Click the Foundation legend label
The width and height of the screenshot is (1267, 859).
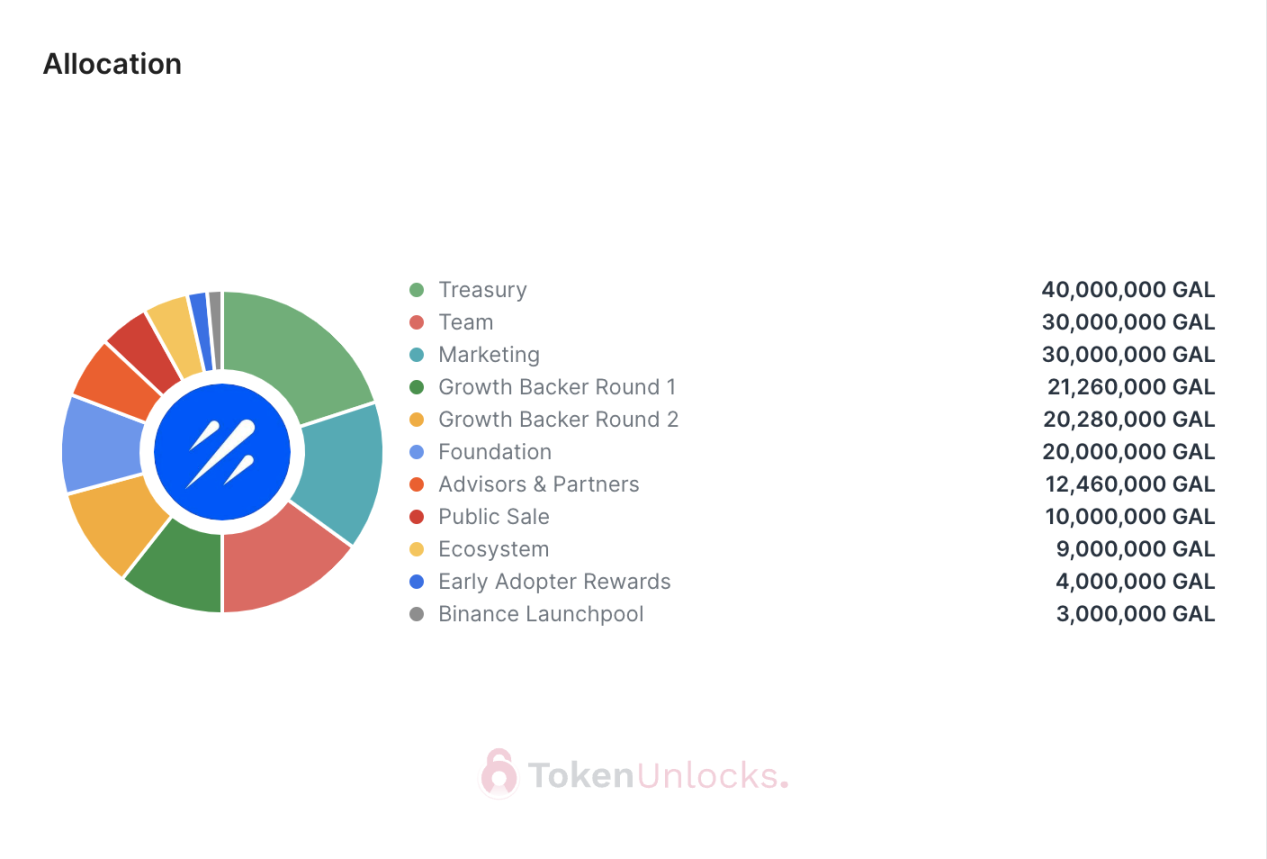tap(495, 452)
